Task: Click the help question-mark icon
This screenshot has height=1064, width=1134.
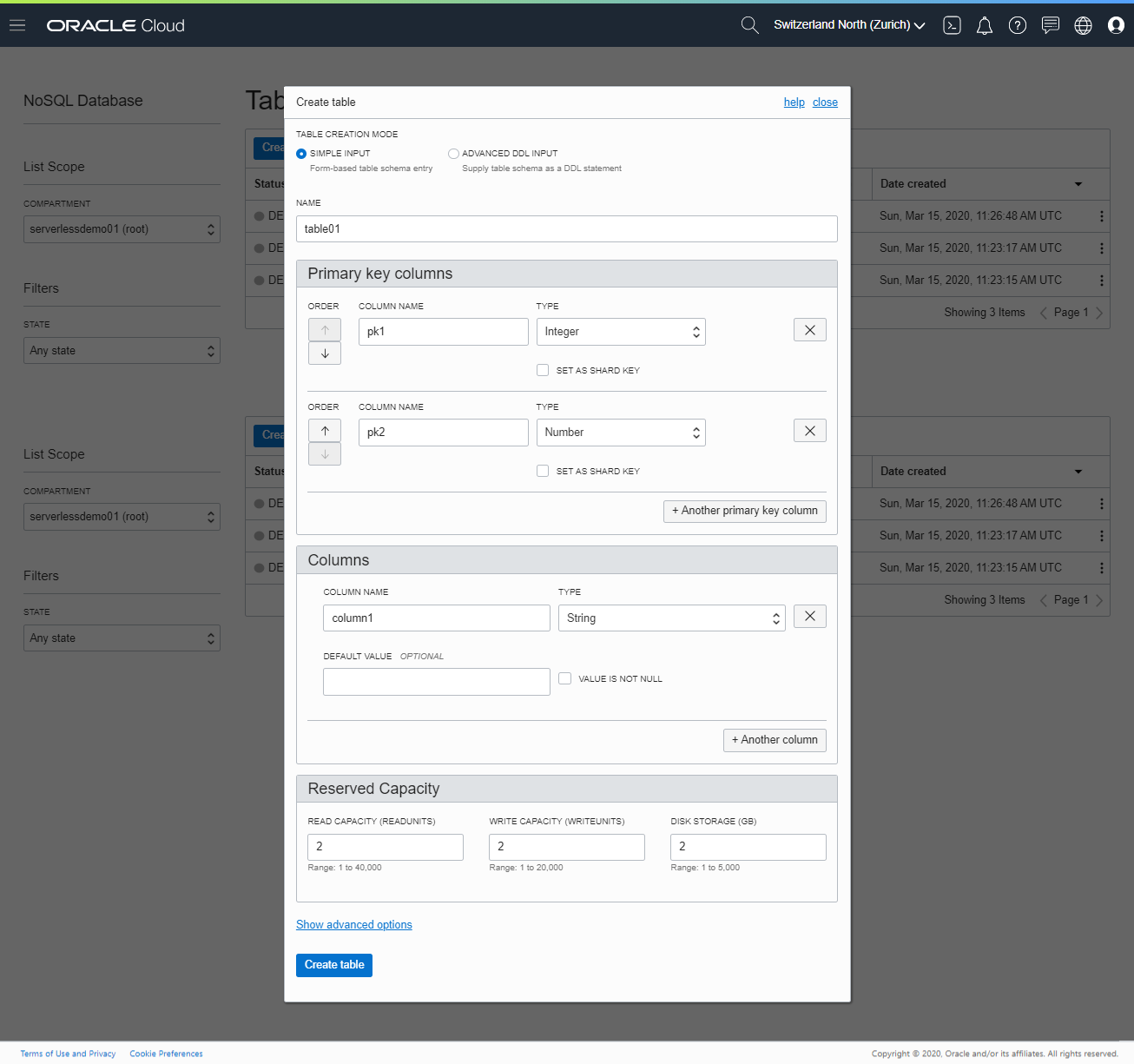Action: (x=1017, y=25)
